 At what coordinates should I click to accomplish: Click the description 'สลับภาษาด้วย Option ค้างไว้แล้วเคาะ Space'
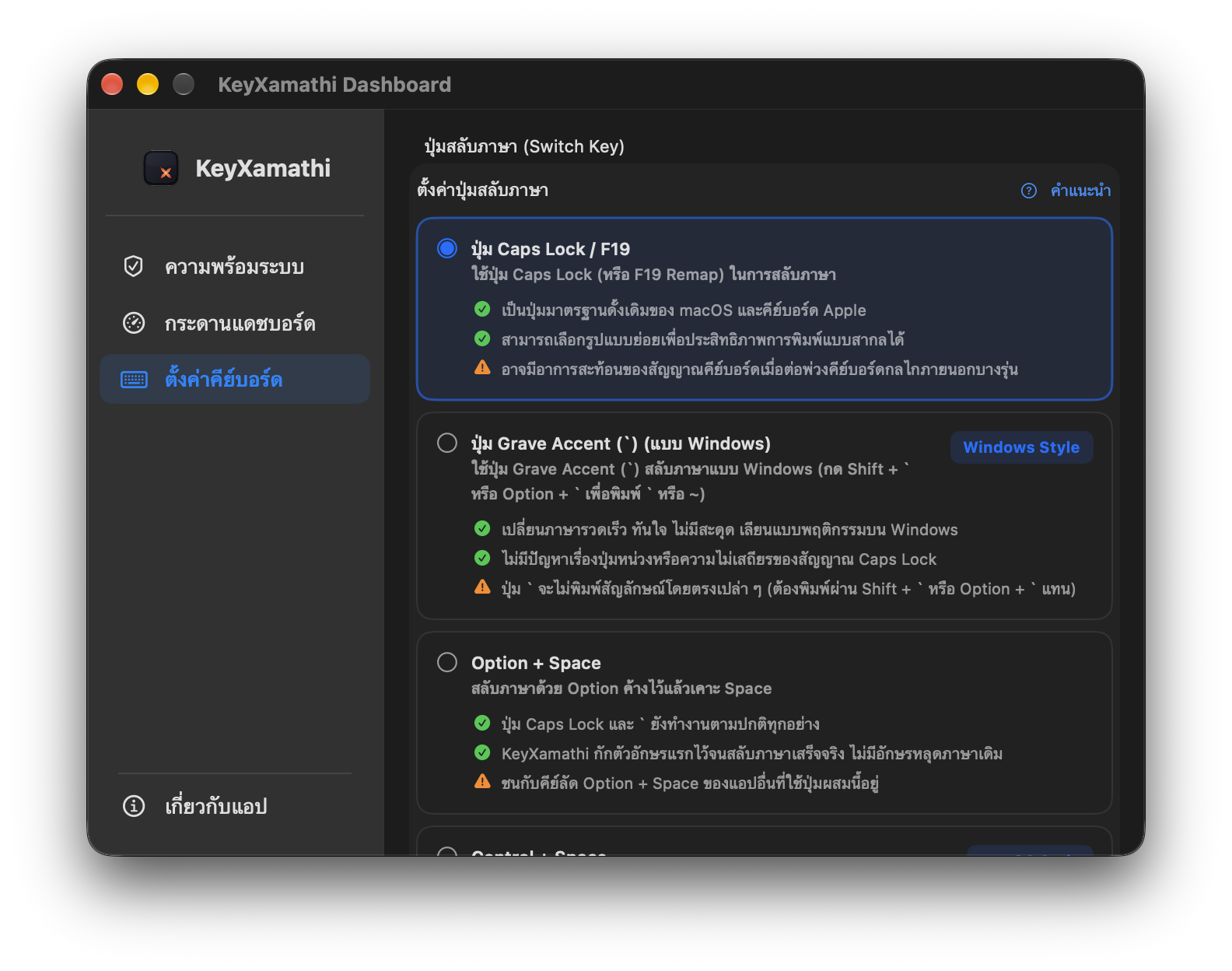click(x=621, y=689)
